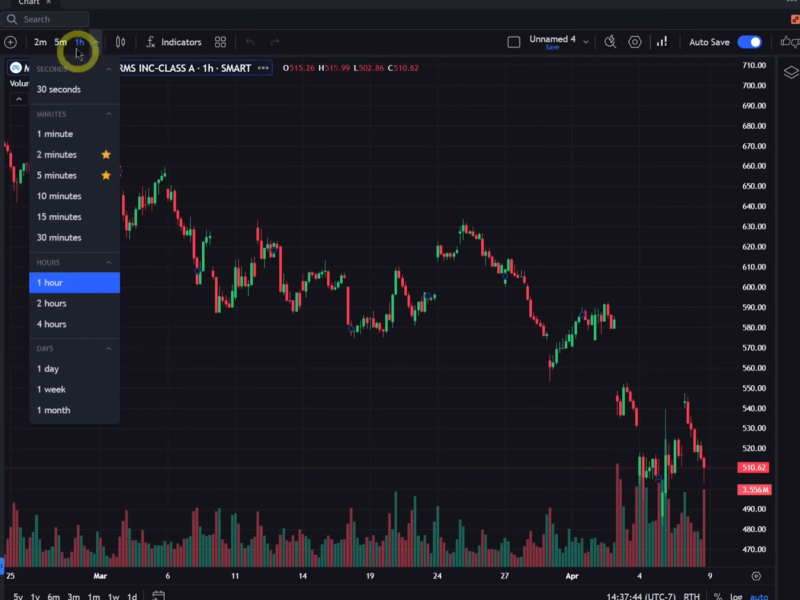Click the Search symbol field
The height and width of the screenshot is (600, 800).
tap(50, 19)
